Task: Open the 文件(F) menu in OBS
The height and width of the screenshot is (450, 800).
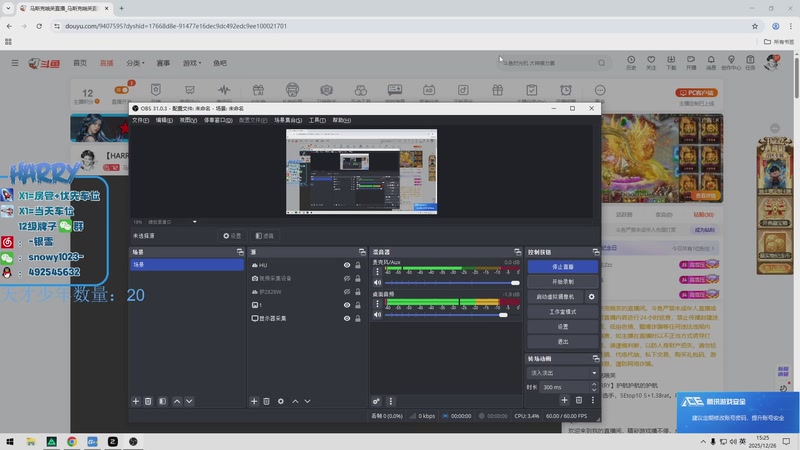Action: point(140,120)
